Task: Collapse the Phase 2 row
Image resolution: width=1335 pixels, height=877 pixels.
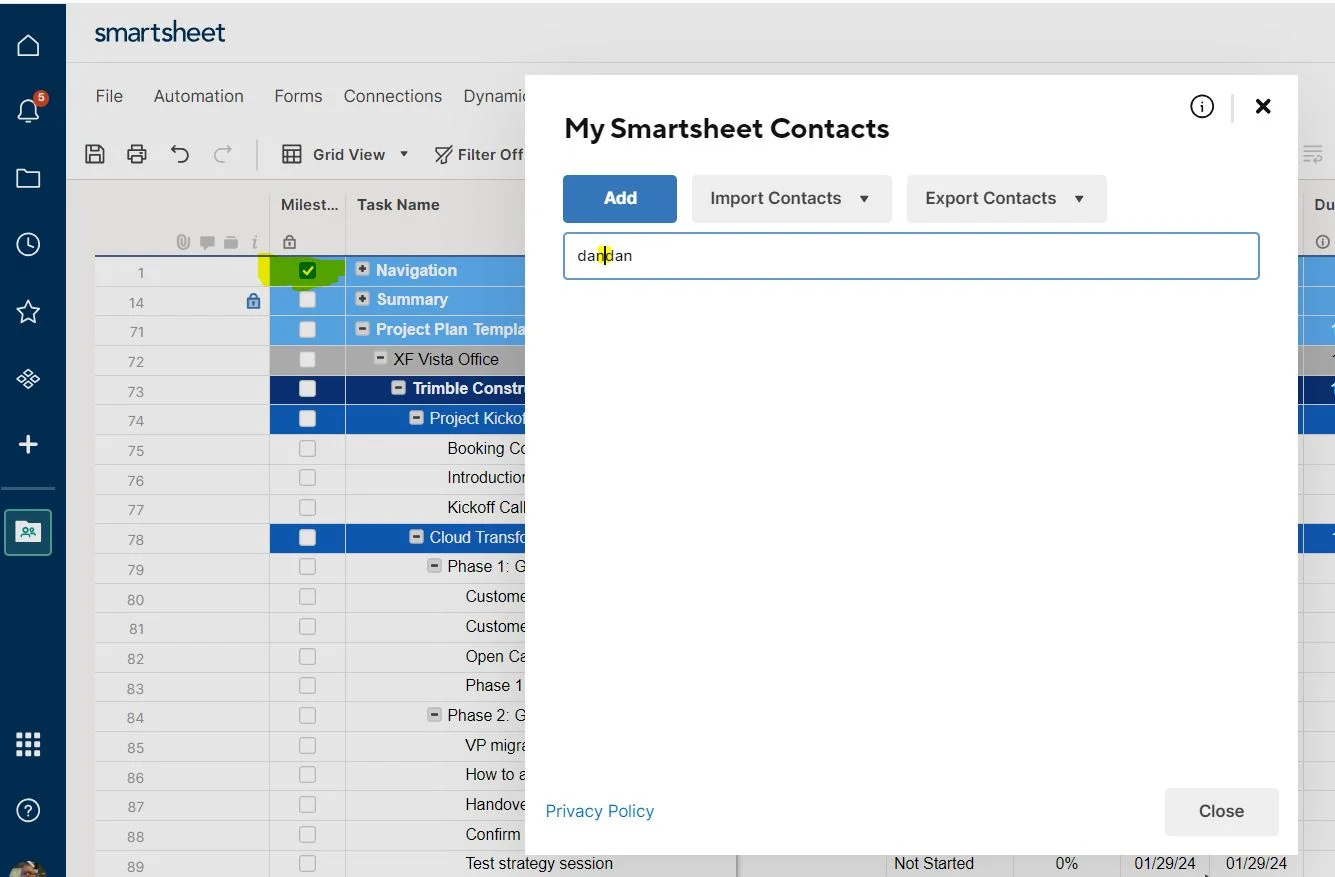Action: coord(435,715)
